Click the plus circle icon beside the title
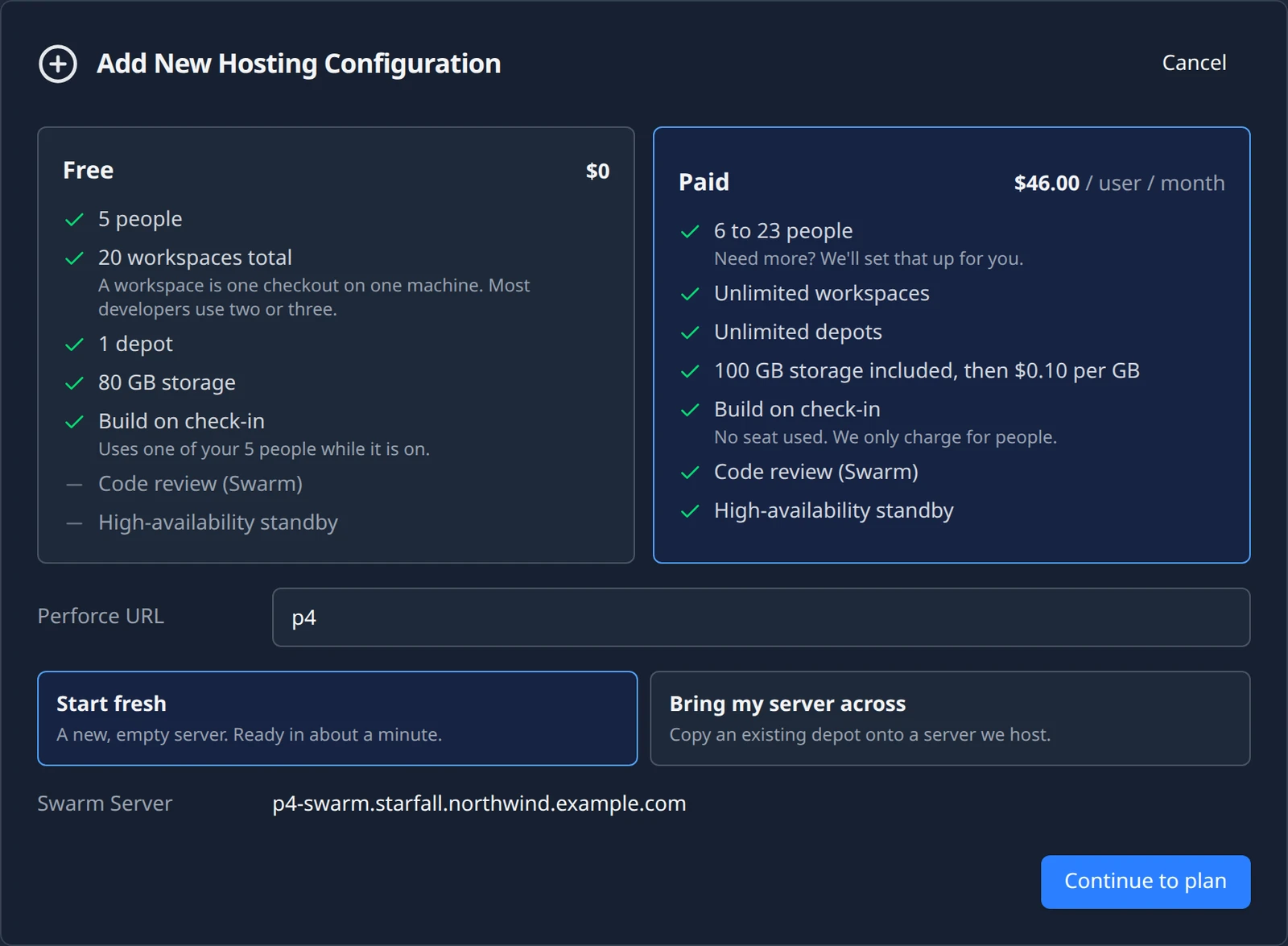Screen dimensions: 1288x946 click(58, 64)
